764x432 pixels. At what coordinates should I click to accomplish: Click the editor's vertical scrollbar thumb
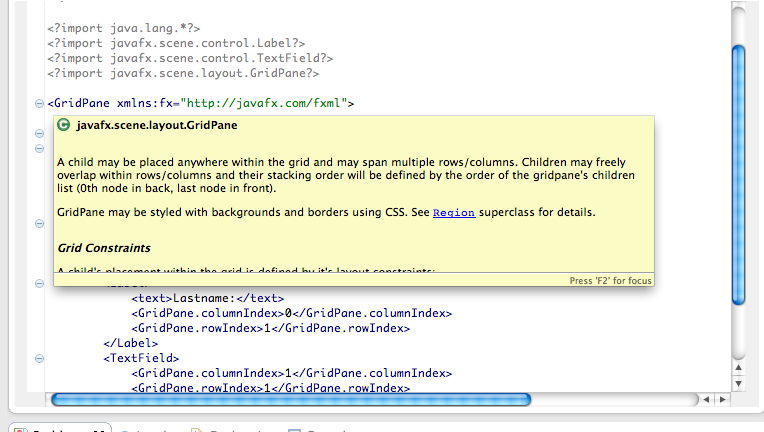coord(740,175)
